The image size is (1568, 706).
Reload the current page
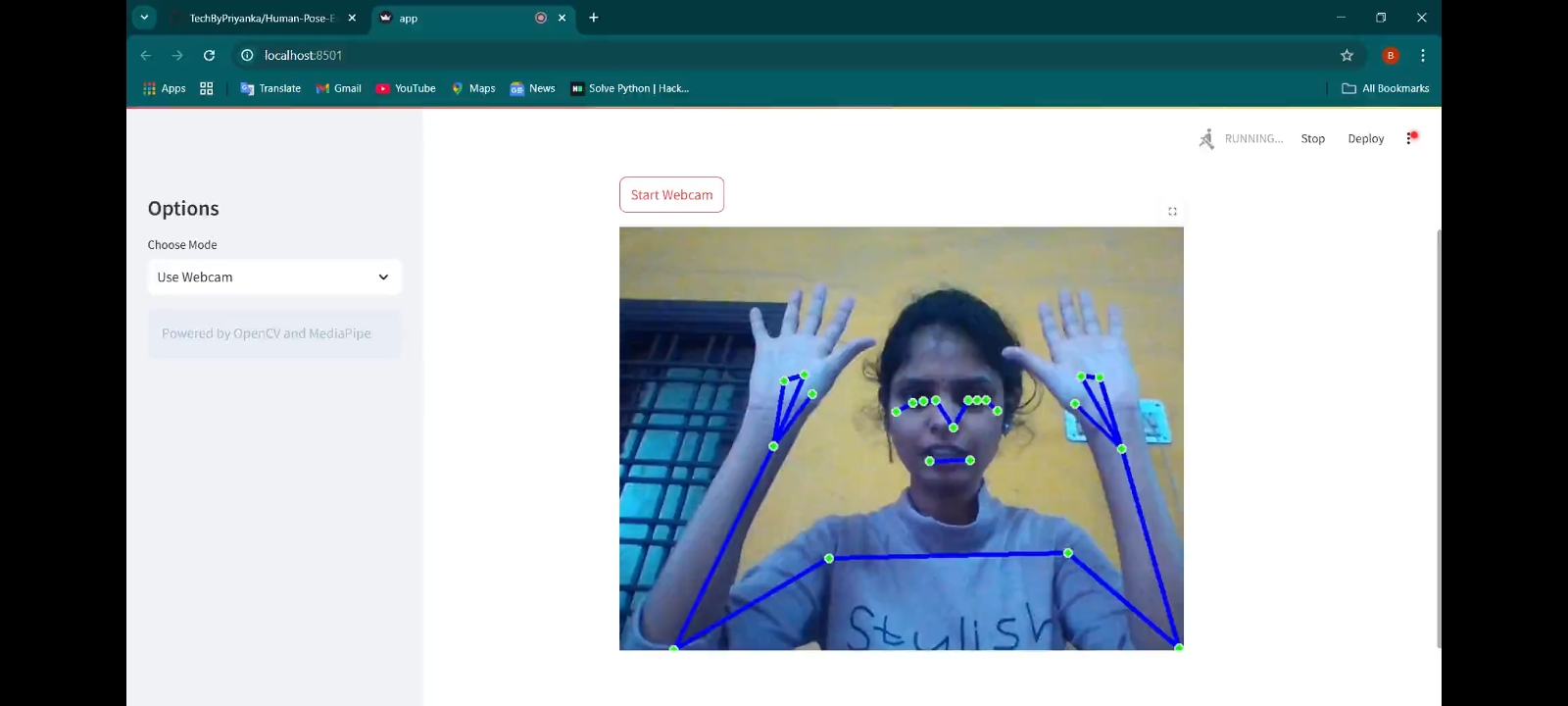tap(209, 56)
